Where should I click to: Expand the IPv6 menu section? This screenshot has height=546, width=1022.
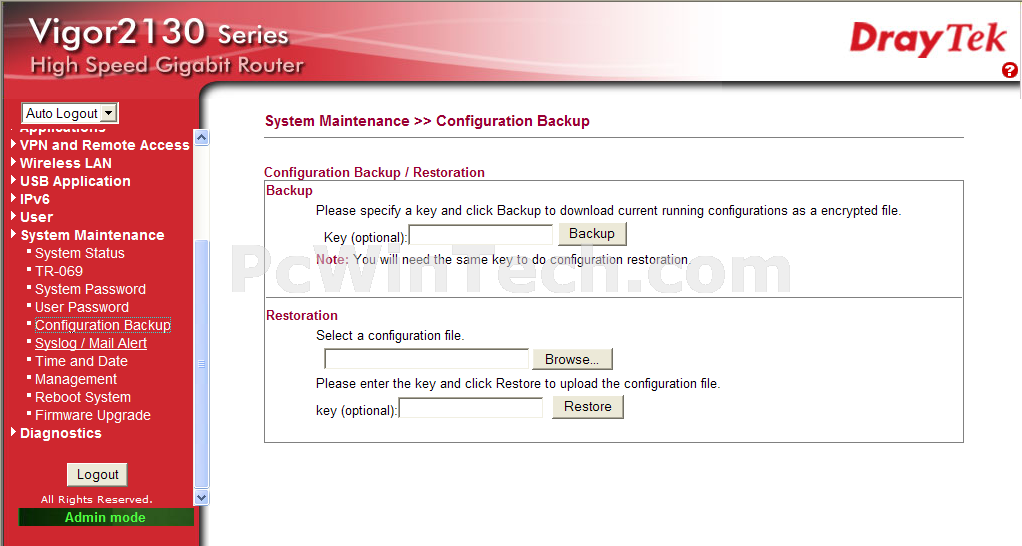[x=34, y=199]
